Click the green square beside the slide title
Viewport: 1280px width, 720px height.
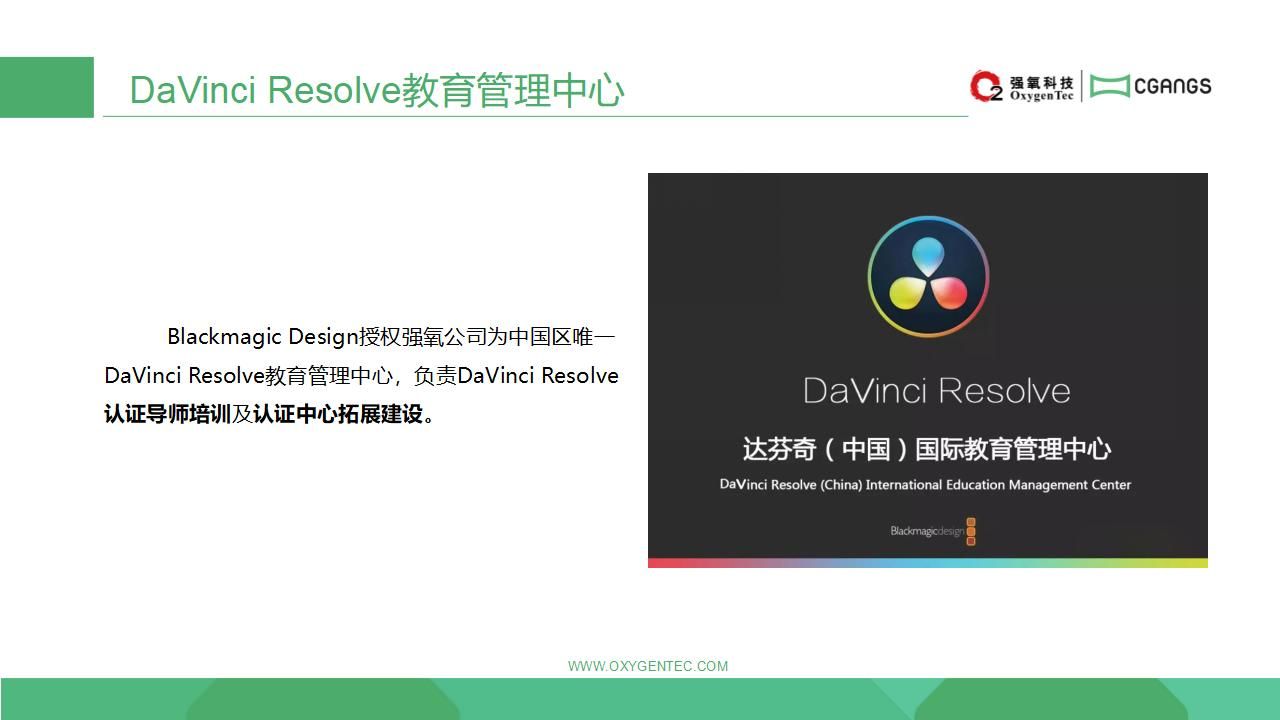tap(46, 87)
